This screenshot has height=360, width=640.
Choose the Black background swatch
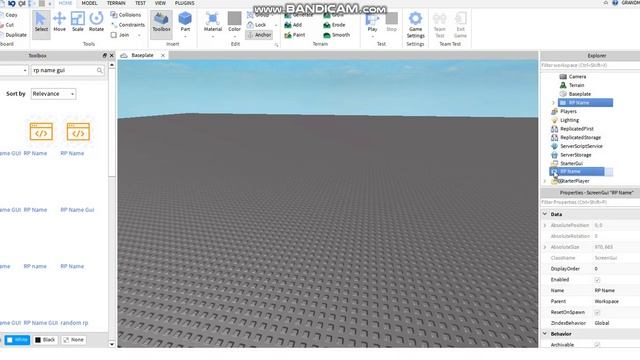[x=45, y=340]
